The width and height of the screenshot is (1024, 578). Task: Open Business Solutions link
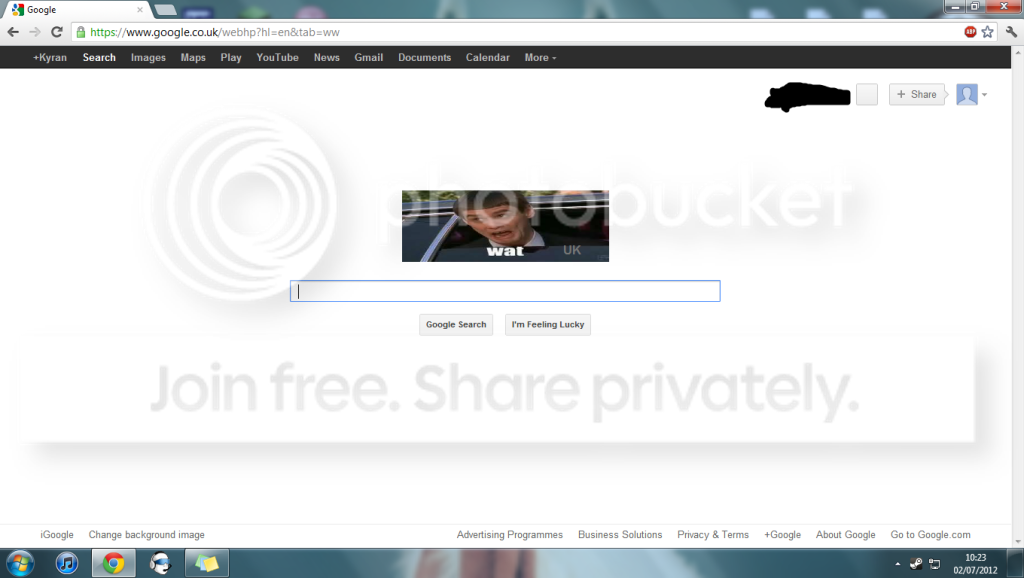click(620, 535)
